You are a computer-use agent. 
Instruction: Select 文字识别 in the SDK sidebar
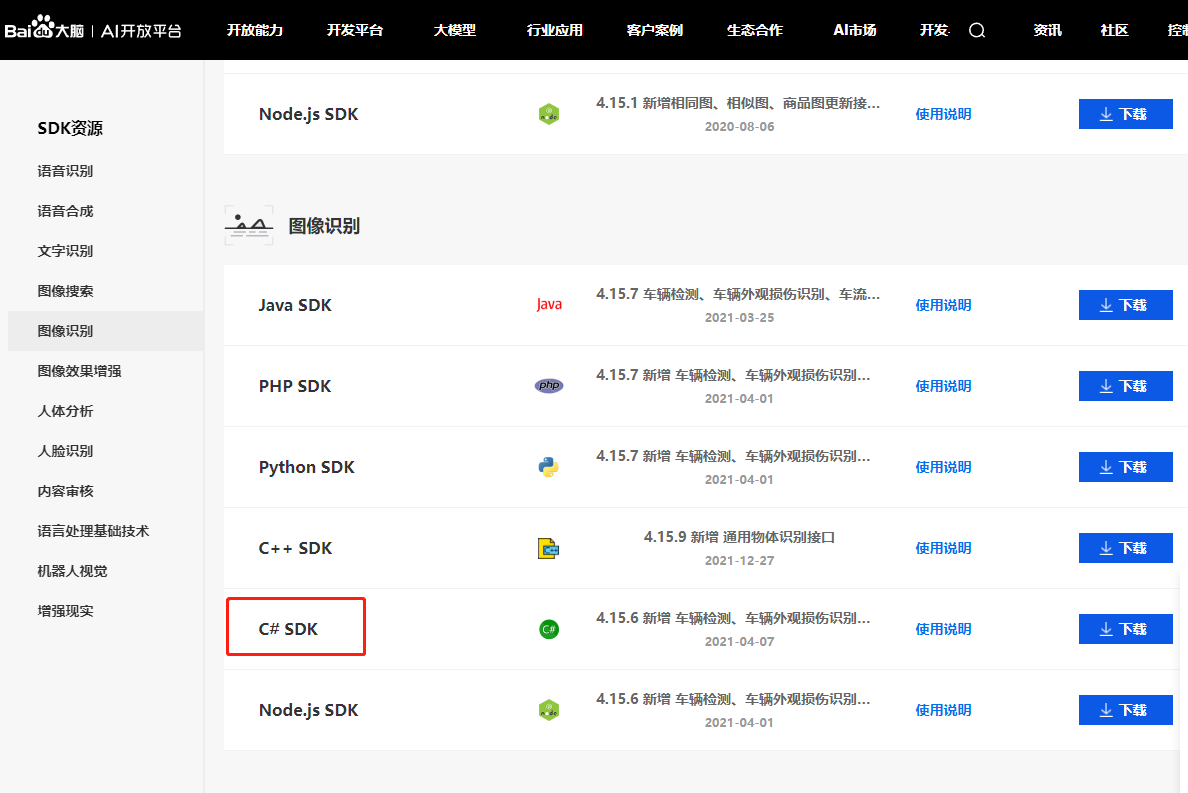[x=65, y=251]
